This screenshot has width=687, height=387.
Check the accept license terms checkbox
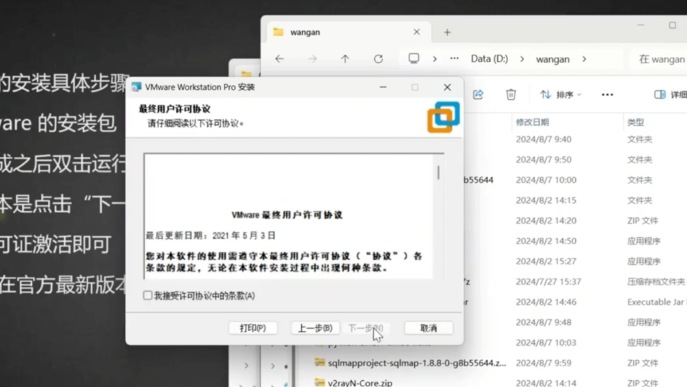(x=148, y=295)
